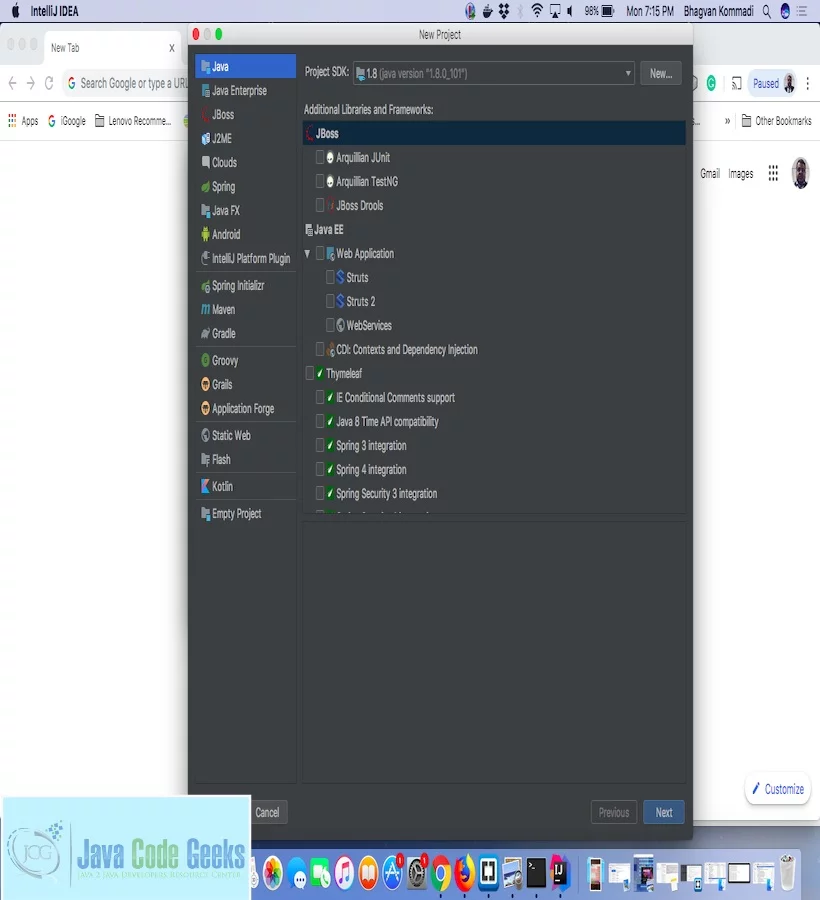Toggle Spring Security 3 integration checkbox
Viewport: 820px width, 900px height.
point(320,494)
